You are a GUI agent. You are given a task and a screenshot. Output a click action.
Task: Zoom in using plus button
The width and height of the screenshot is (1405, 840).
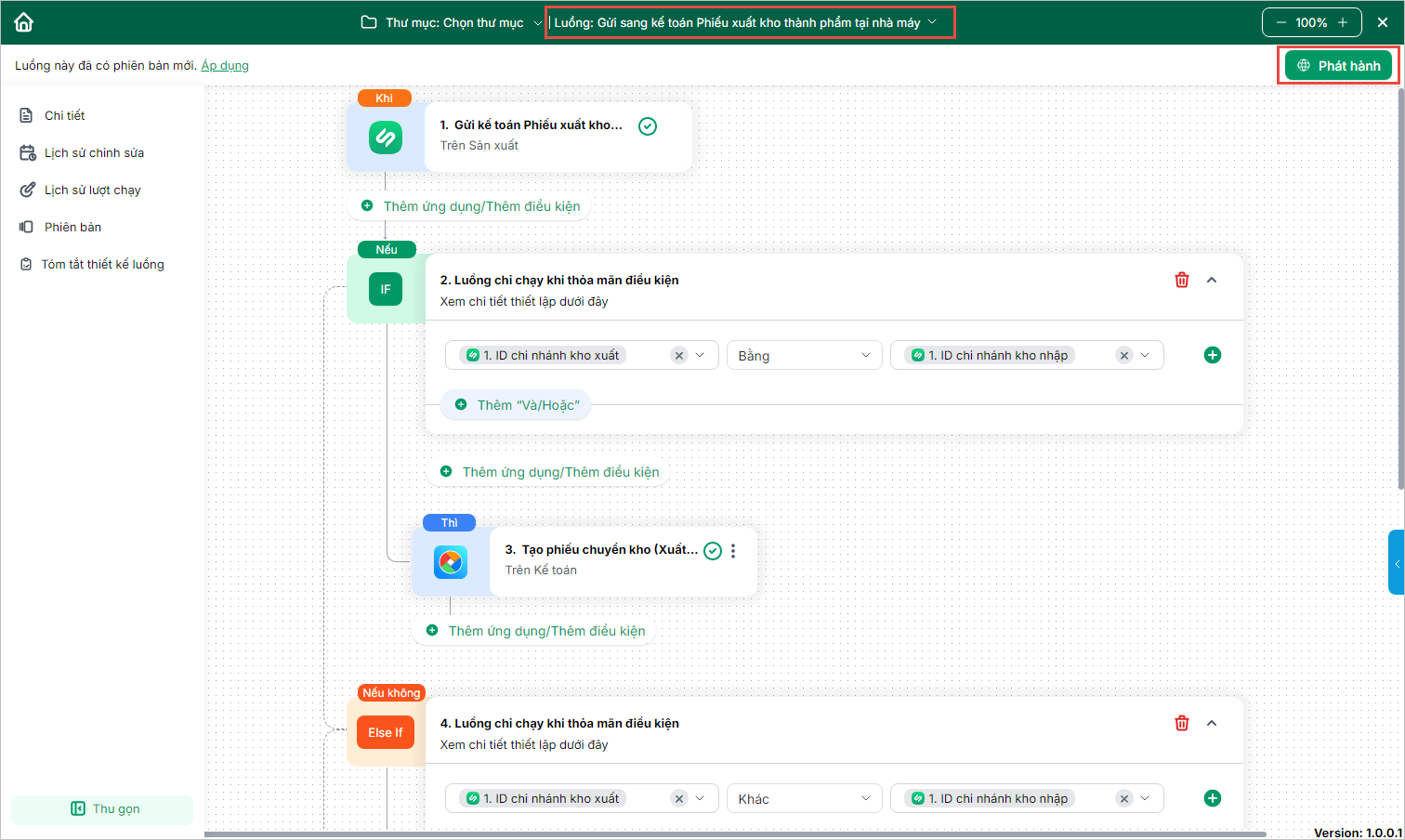[x=1343, y=22]
